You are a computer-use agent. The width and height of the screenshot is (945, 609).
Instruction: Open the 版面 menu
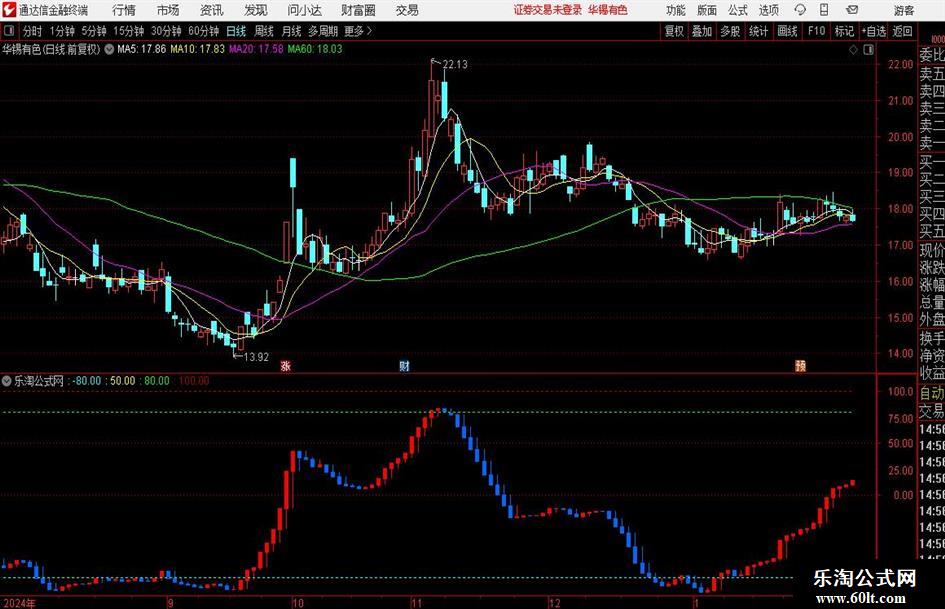tap(707, 10)
